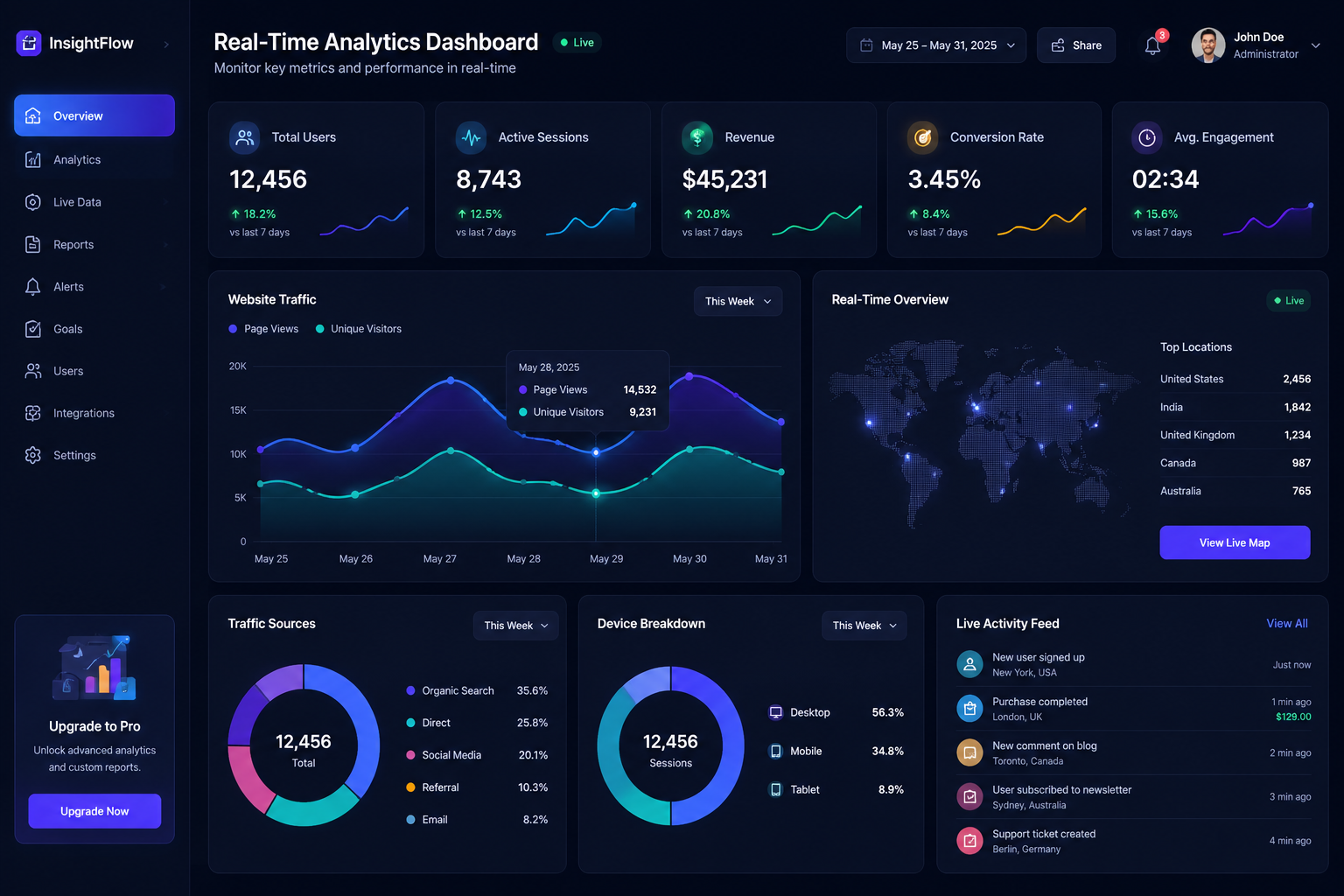The image size is (1344, 896).
Task: Click Live badge in Real-Time Overview
Action: point(1288,300)
